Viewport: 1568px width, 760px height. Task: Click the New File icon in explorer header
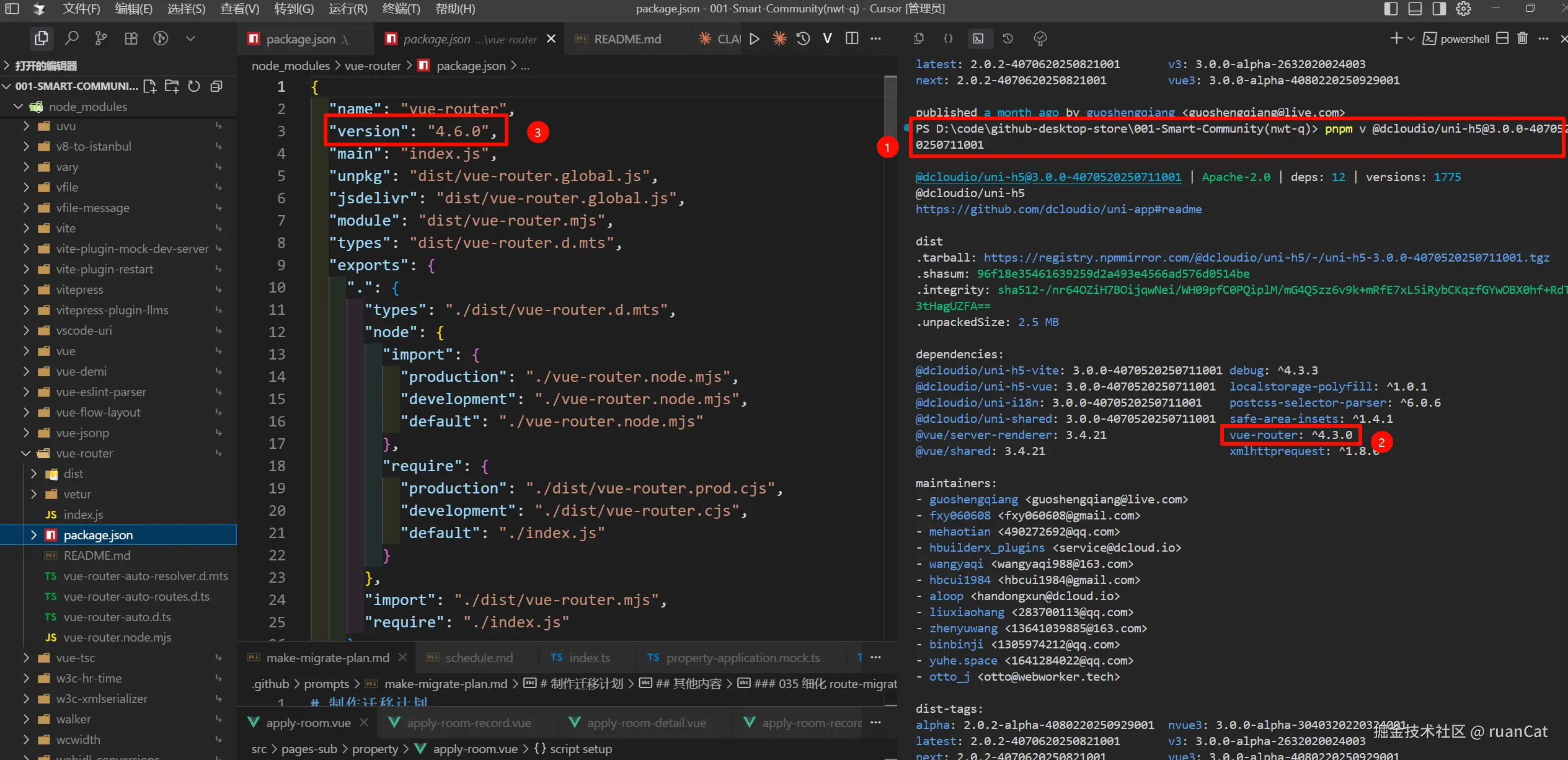(150, 86)
